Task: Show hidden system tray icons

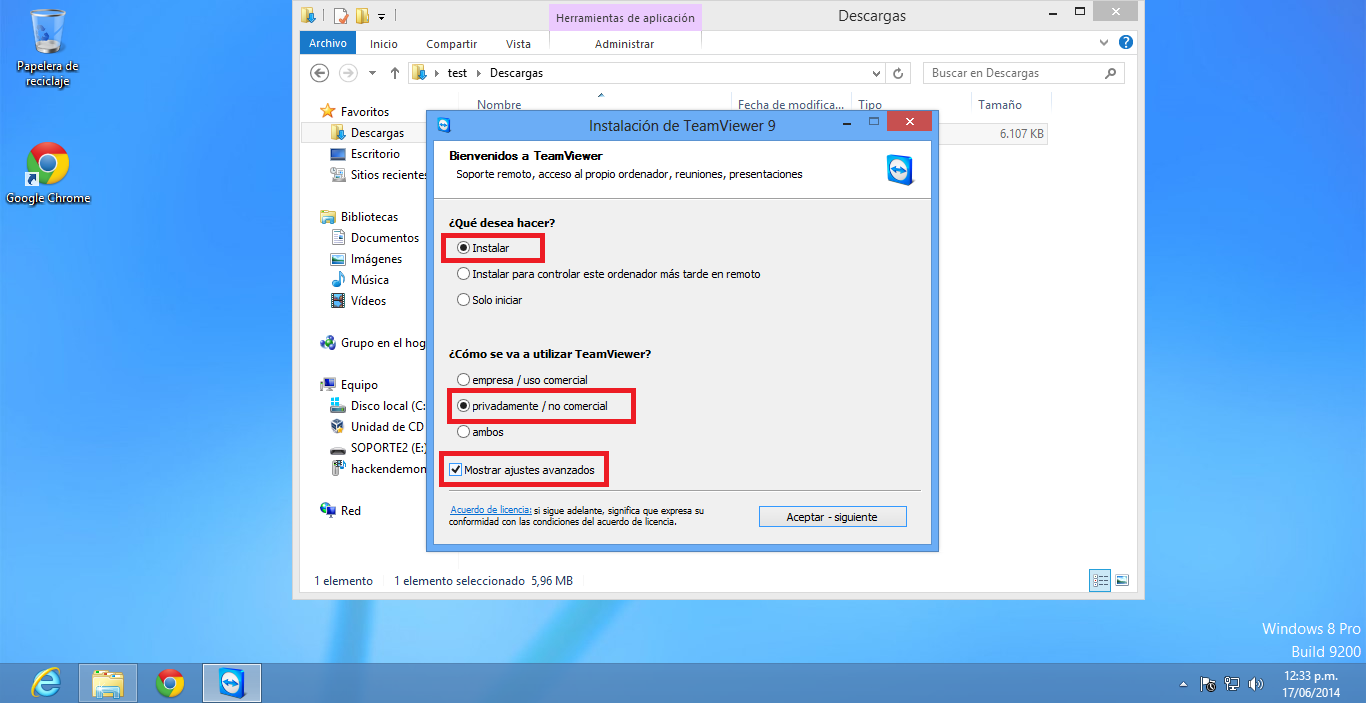Action: tap(1184, 685)
